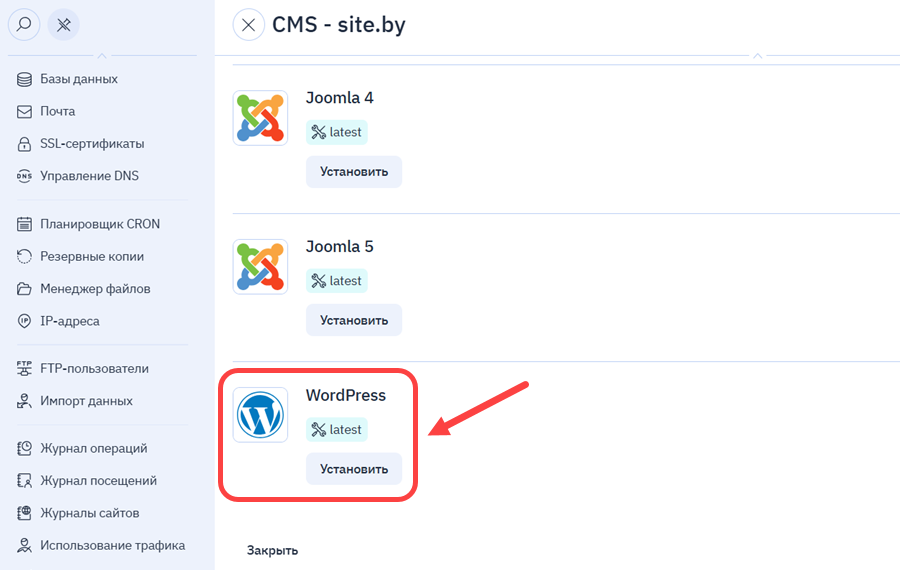Screen dimensions: 900x570
Task: Select the Joomla 4 title
Action: click(x=339, y=98)
